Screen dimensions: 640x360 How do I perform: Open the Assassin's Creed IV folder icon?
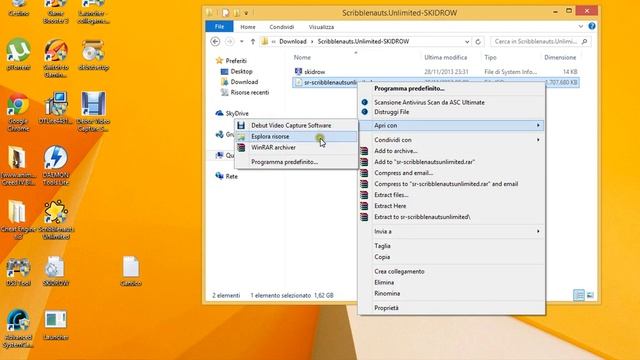click(18, 165)
